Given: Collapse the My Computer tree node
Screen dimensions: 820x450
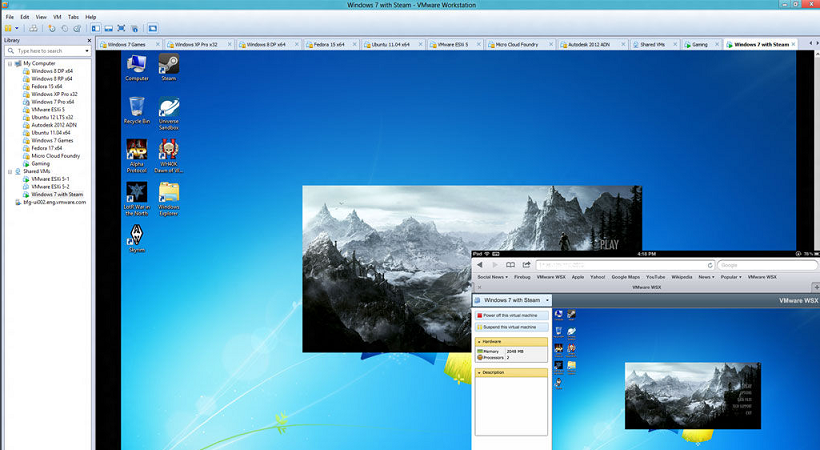Looking at the screenshot, I should click(x=10, y=63).
